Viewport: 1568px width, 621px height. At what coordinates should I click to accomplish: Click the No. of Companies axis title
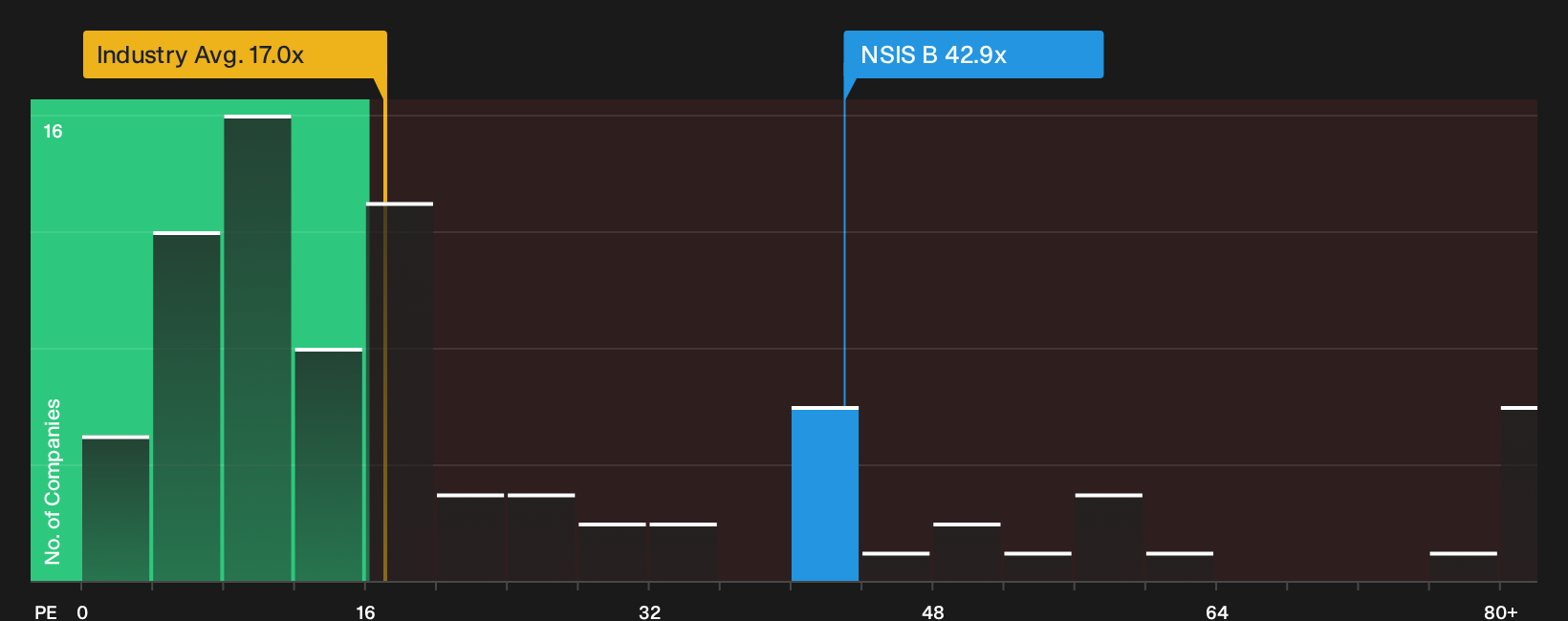click(53, 482)
